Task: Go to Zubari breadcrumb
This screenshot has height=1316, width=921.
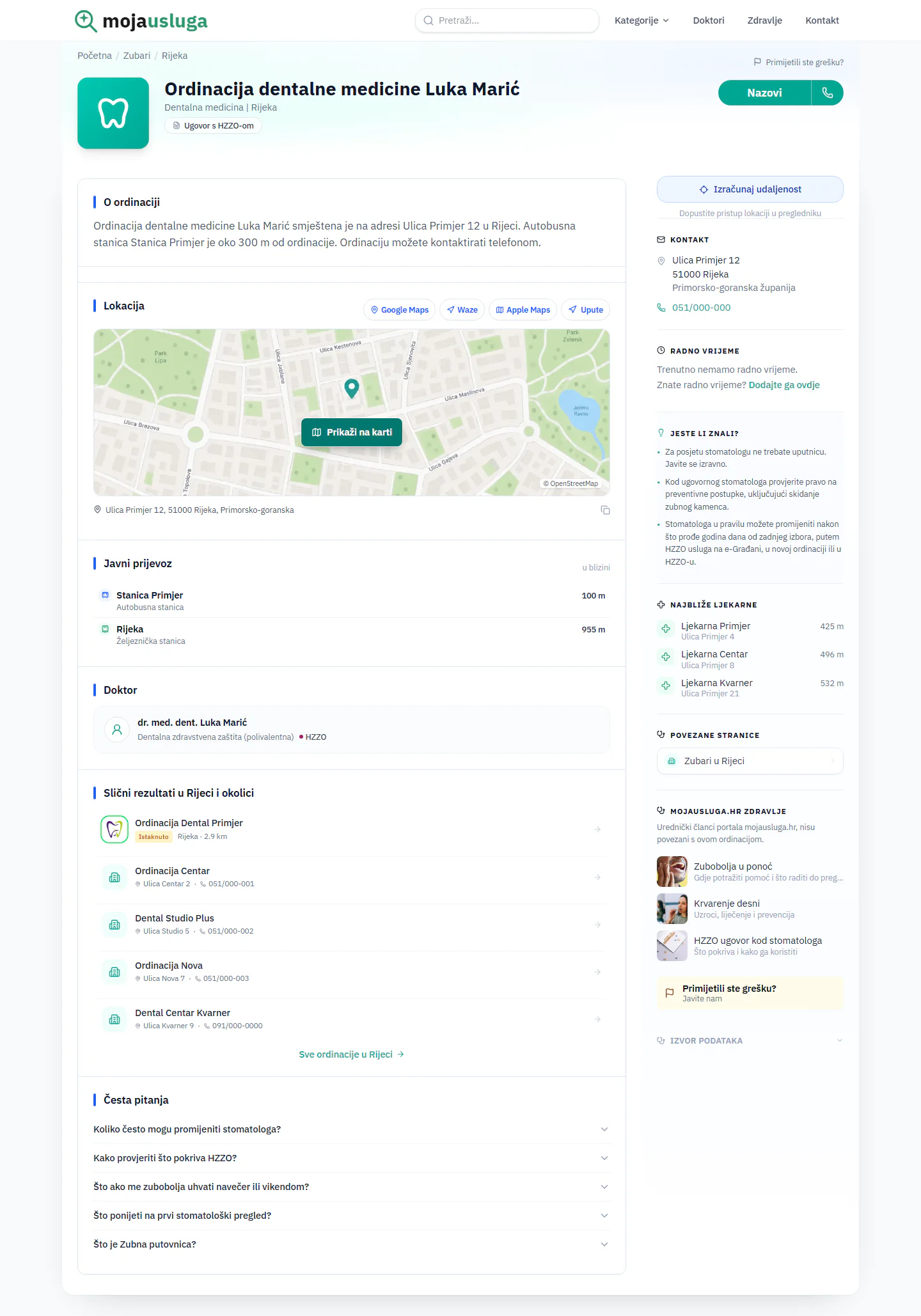Action: click(137, 56)
